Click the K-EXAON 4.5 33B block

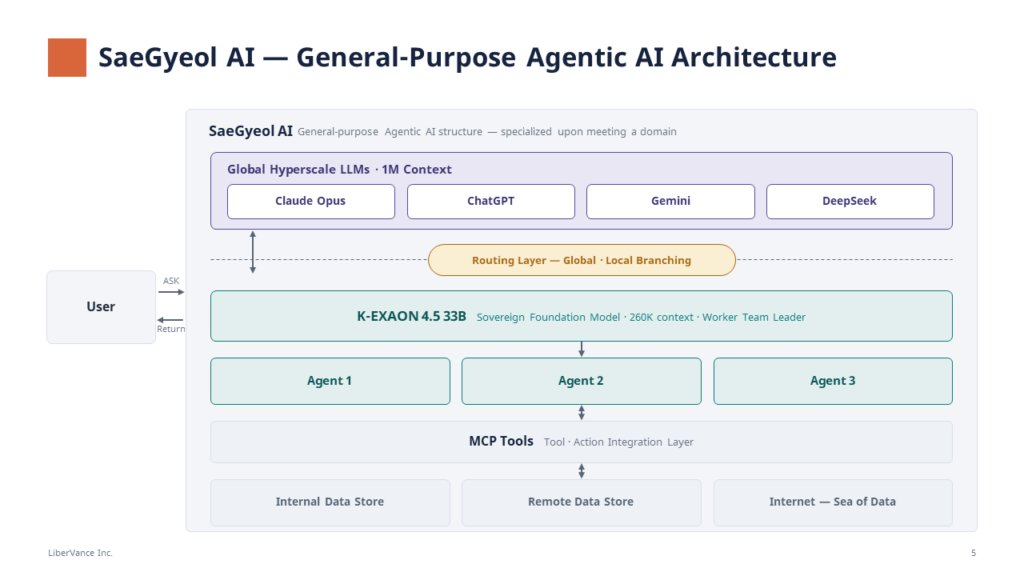coord(581,316)
